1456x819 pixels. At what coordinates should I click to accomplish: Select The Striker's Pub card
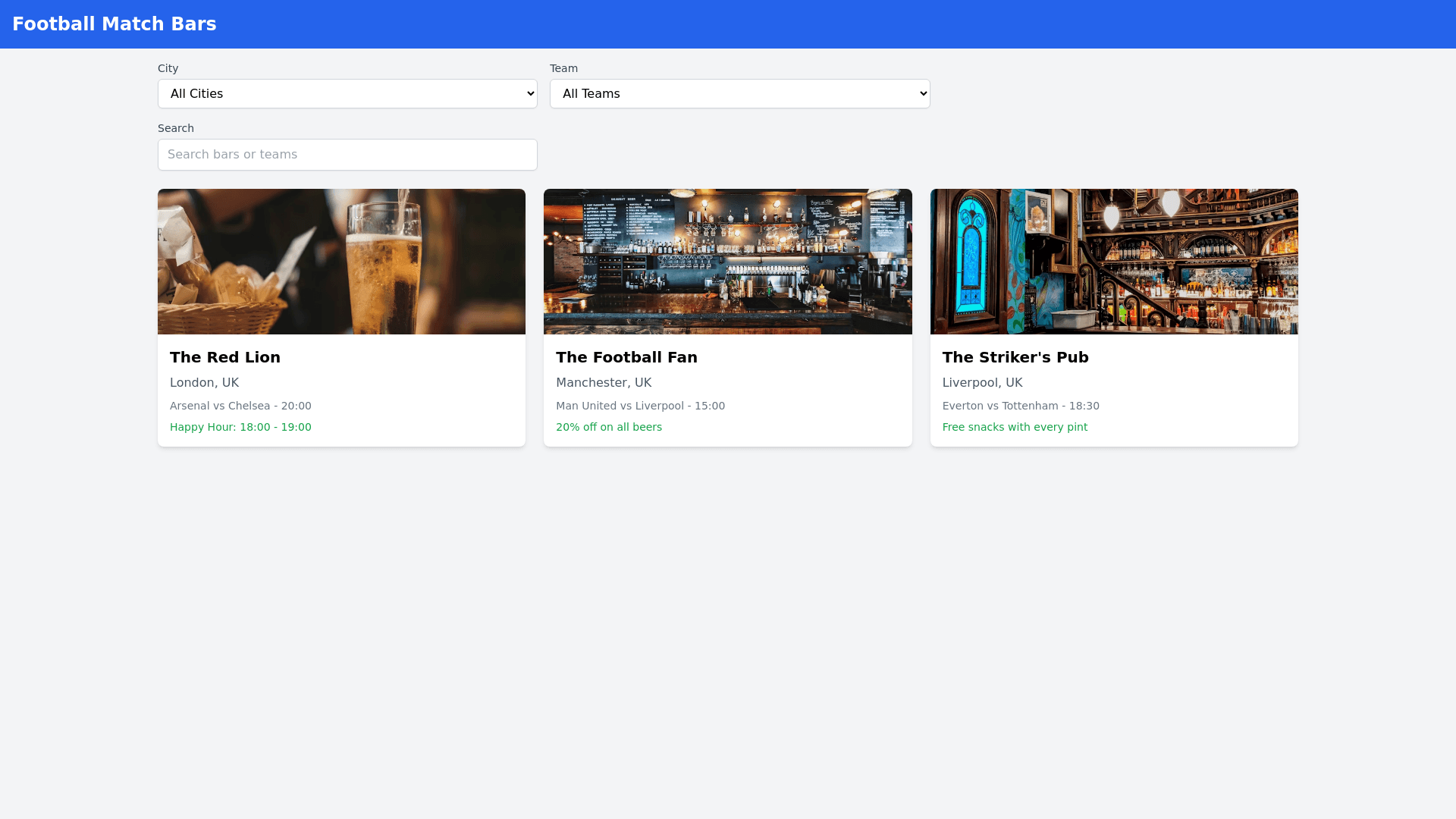click(1114, 317)
